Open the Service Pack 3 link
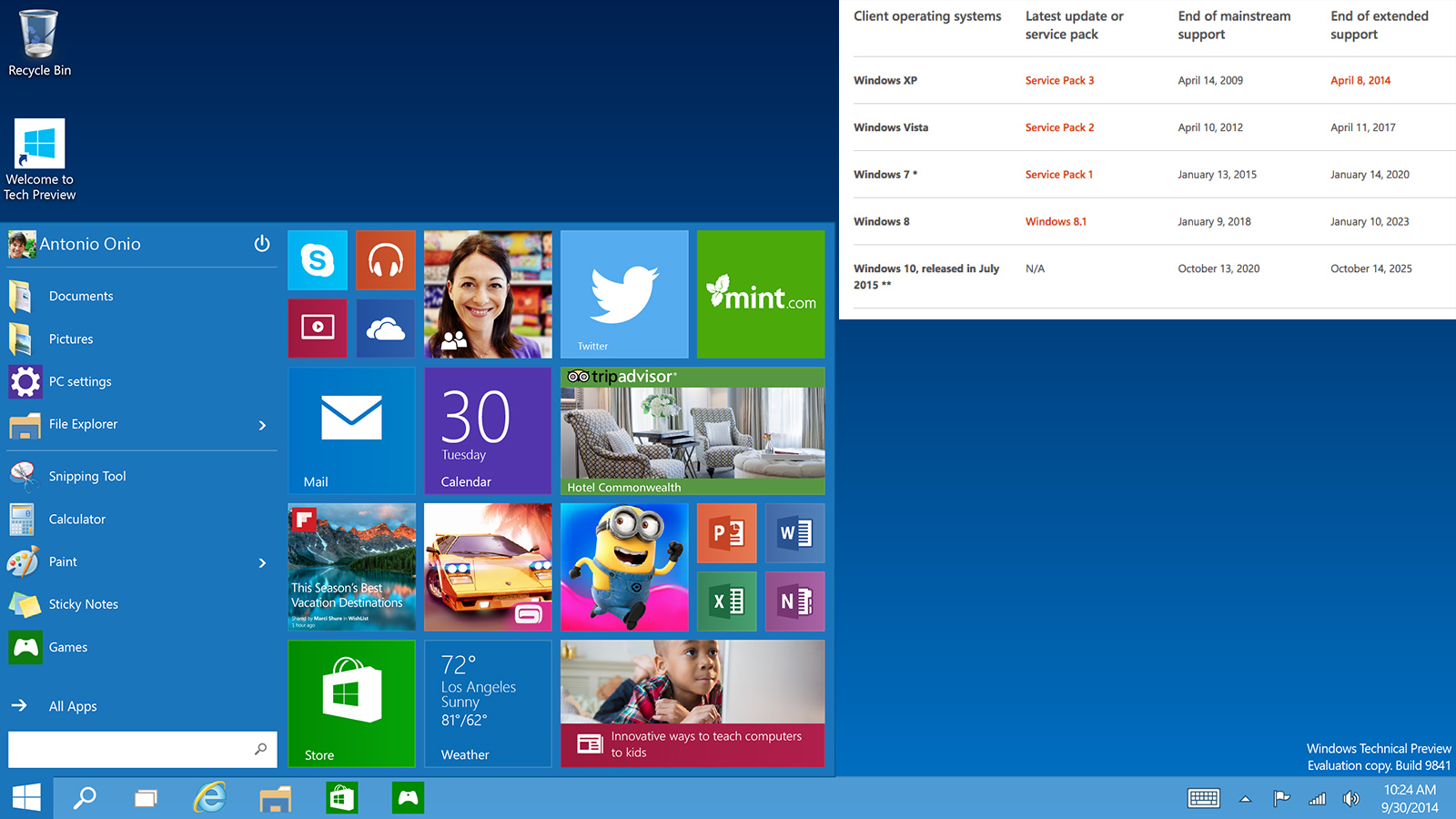Viewport: 1456px width, 819px height. (x=1059, y=81)
